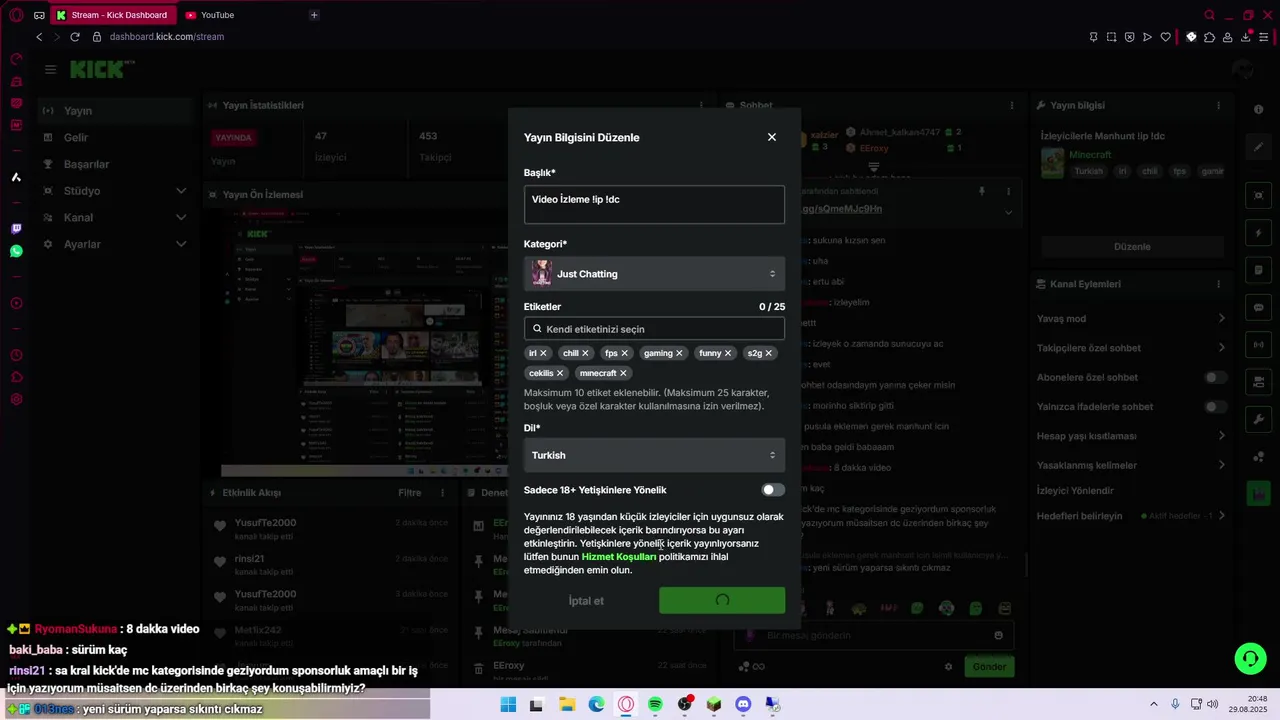Click the green loading save button
Image resolution: width=1280 pixels, height=720 pixels.
pos(722,601)
